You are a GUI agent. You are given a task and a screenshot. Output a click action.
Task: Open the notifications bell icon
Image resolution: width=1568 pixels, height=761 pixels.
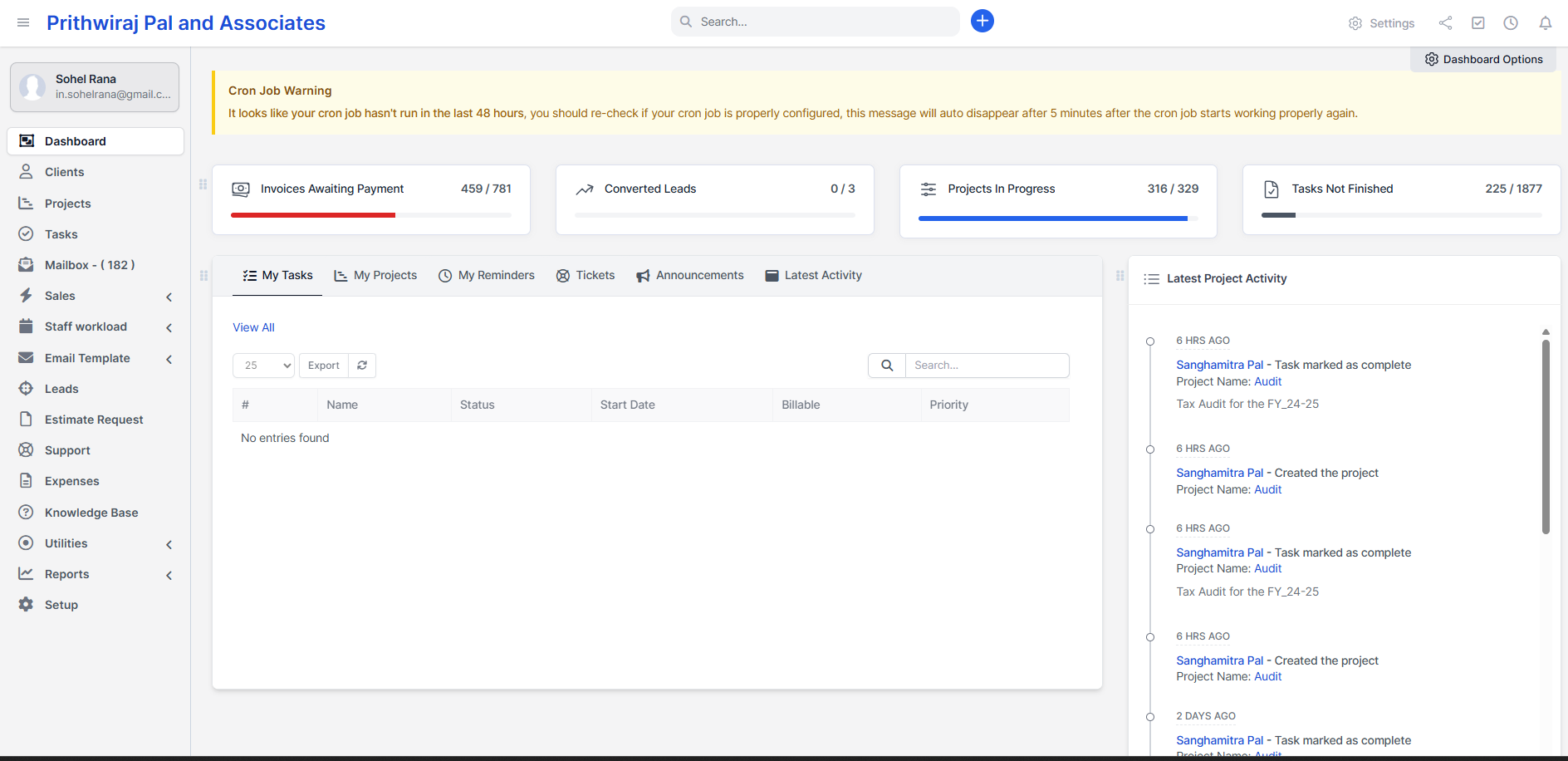coord(1546,22)
